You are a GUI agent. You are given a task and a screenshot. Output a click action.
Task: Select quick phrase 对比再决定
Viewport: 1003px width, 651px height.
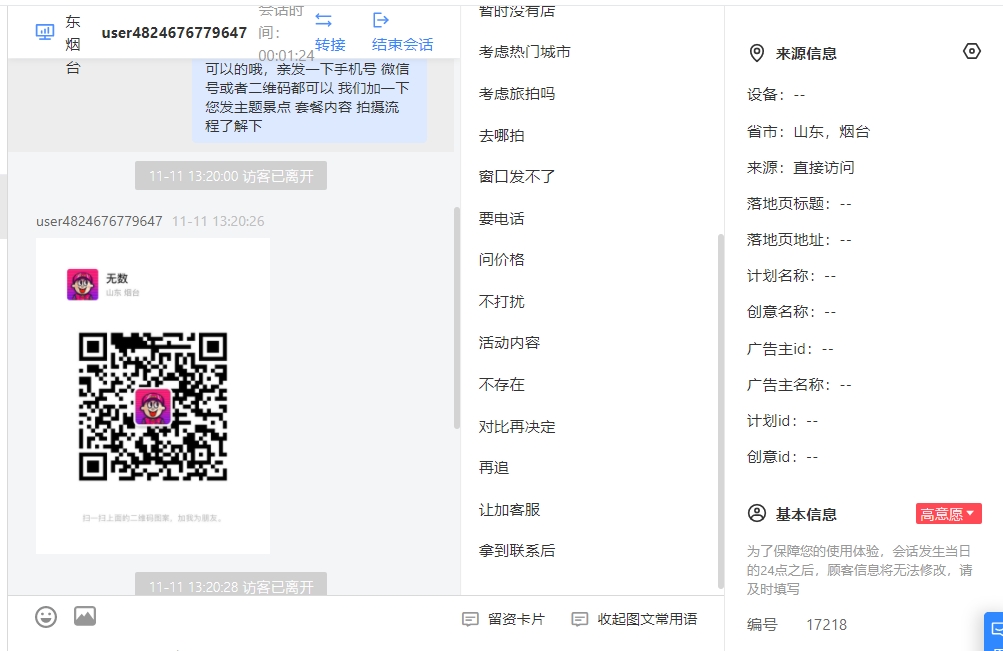[x=517, y=426]
